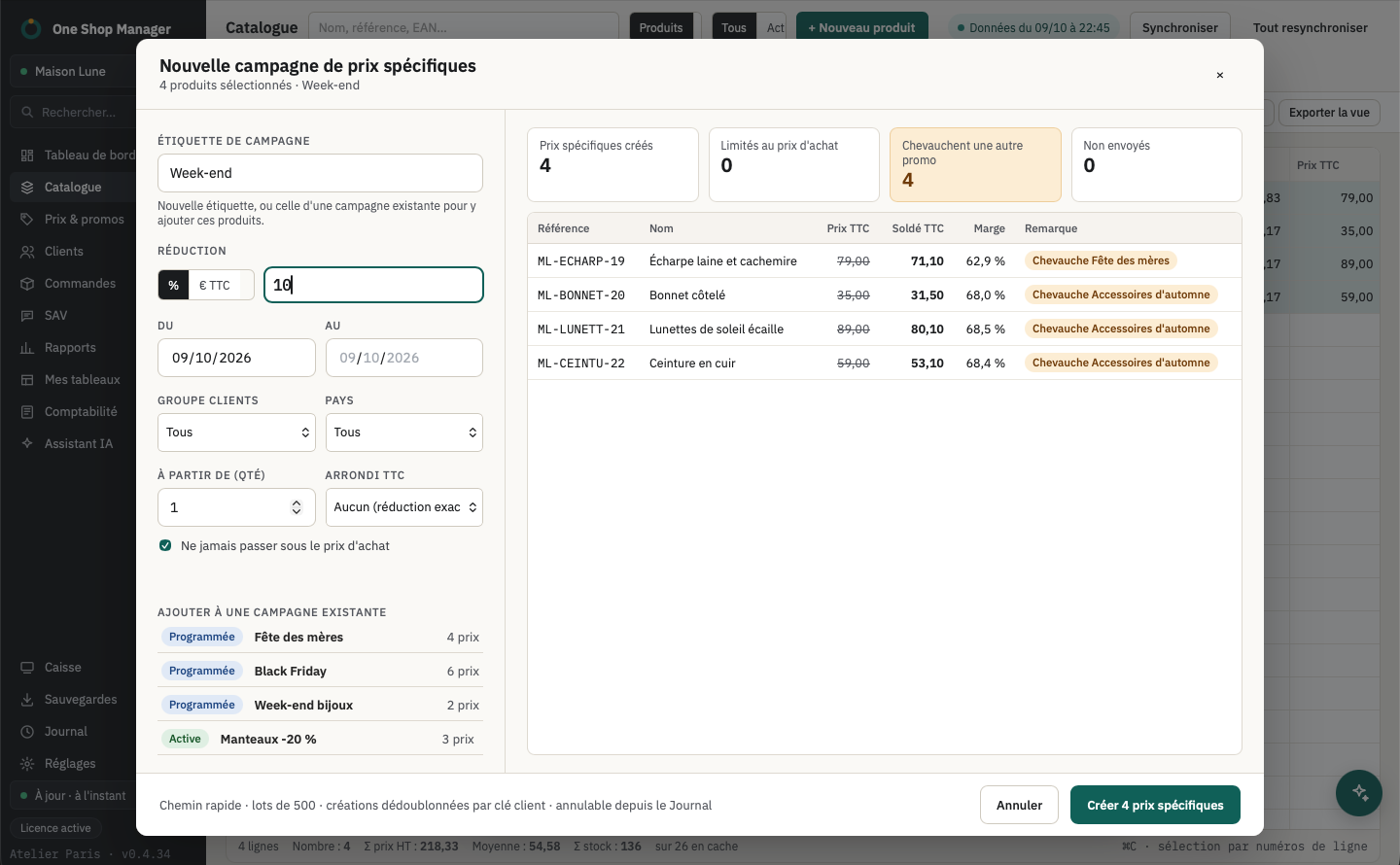Click the Sauvegardes download icon
Image resolution: width=1400 pixels, height=865 pixels.
[x=27, y=700]
